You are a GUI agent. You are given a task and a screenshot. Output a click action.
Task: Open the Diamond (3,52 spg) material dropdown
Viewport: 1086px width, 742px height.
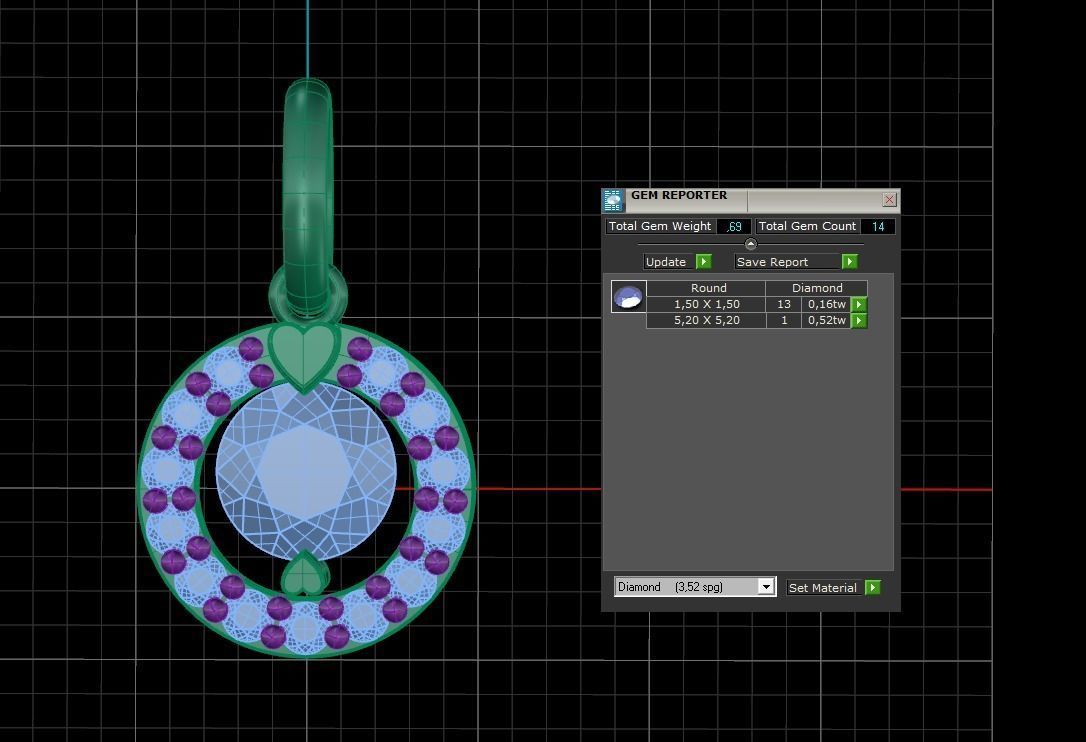point(765,587)
